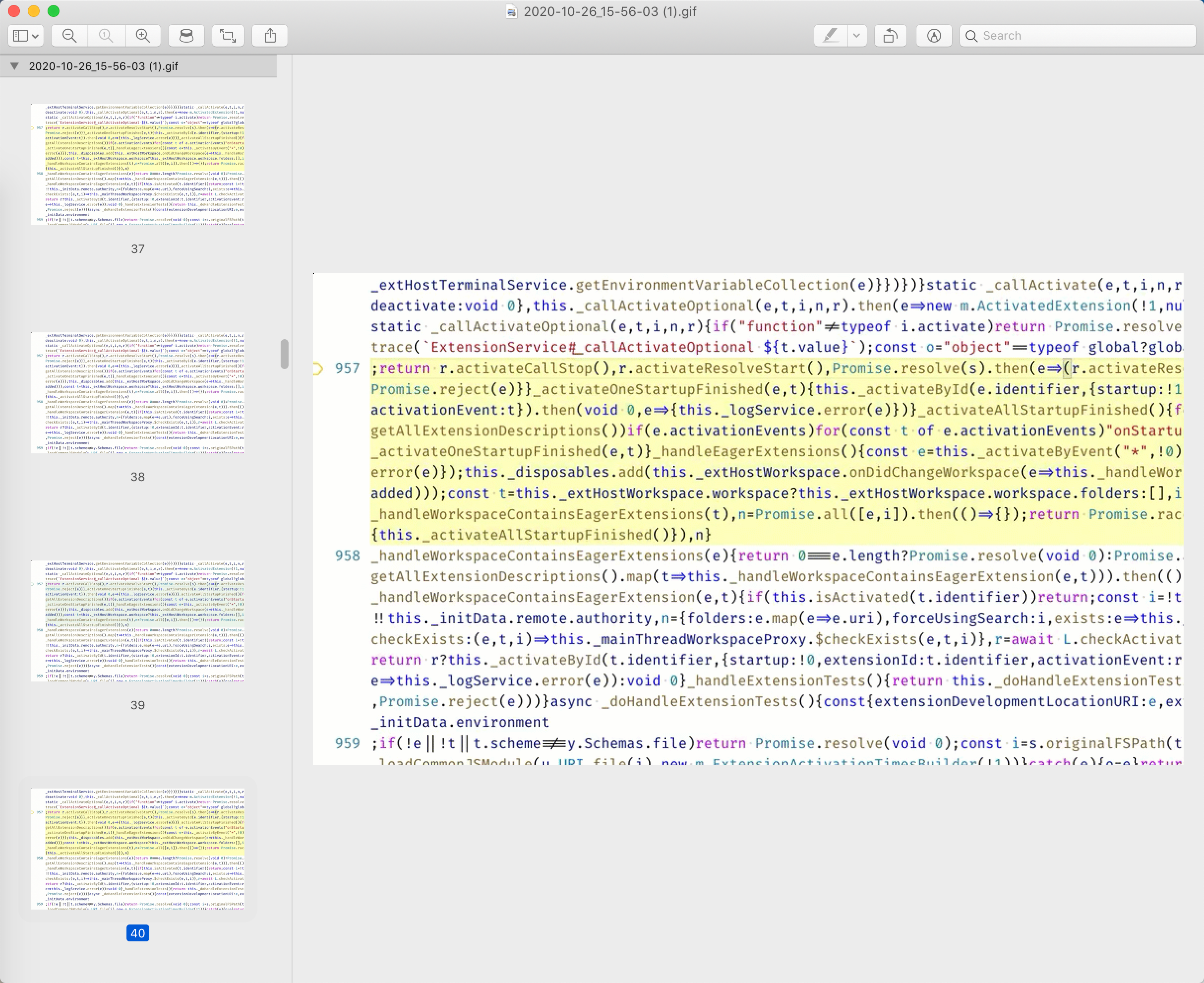Open the highlight color dropdown chevron
Screen dimensions: 1204x983
click(856, 35)
